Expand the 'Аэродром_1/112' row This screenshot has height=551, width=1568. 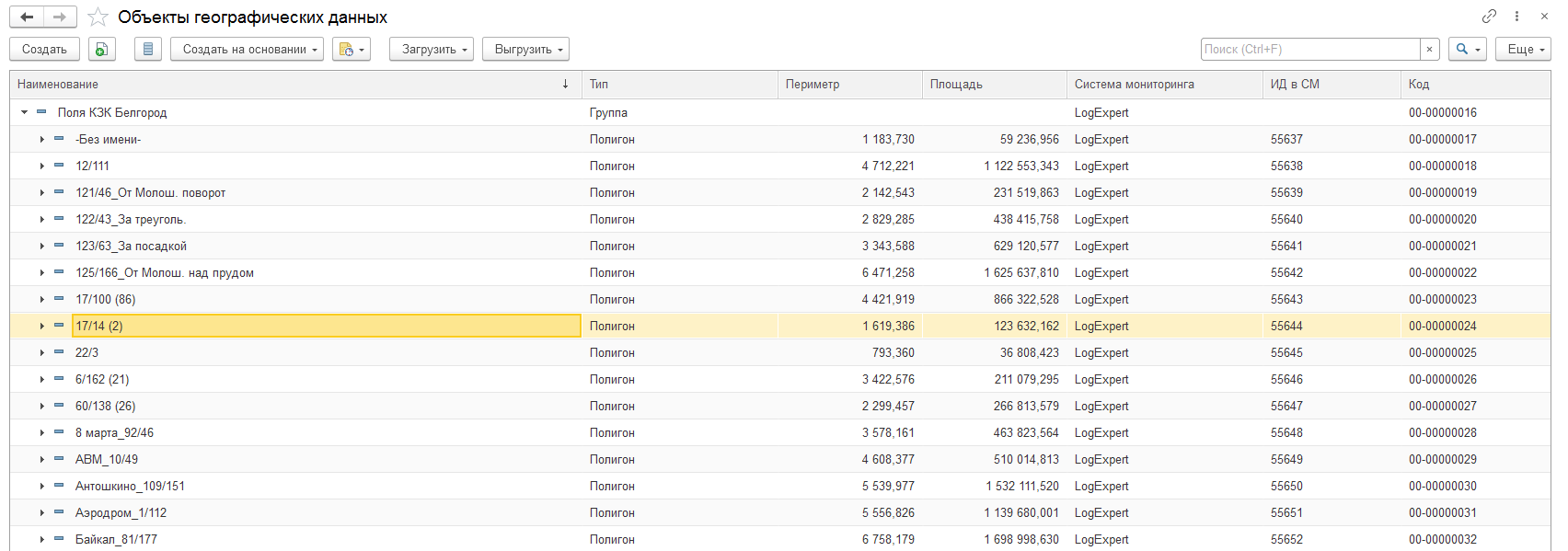[42, 513]
